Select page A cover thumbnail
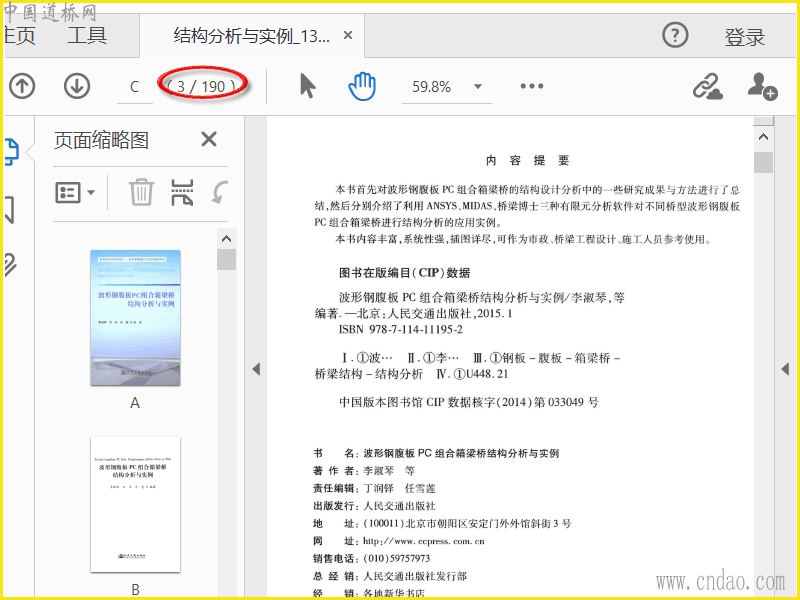The height and width of the screenshot is (600, 800). coord(135,317)
